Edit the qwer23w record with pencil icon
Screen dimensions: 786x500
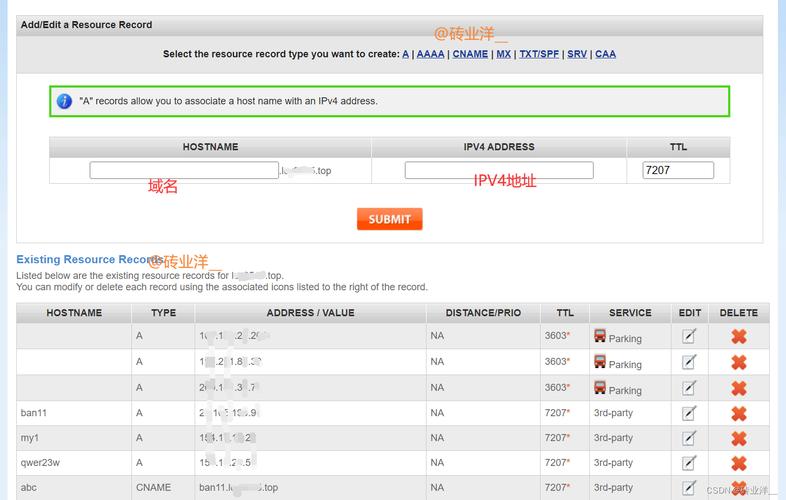pos(689,462)
